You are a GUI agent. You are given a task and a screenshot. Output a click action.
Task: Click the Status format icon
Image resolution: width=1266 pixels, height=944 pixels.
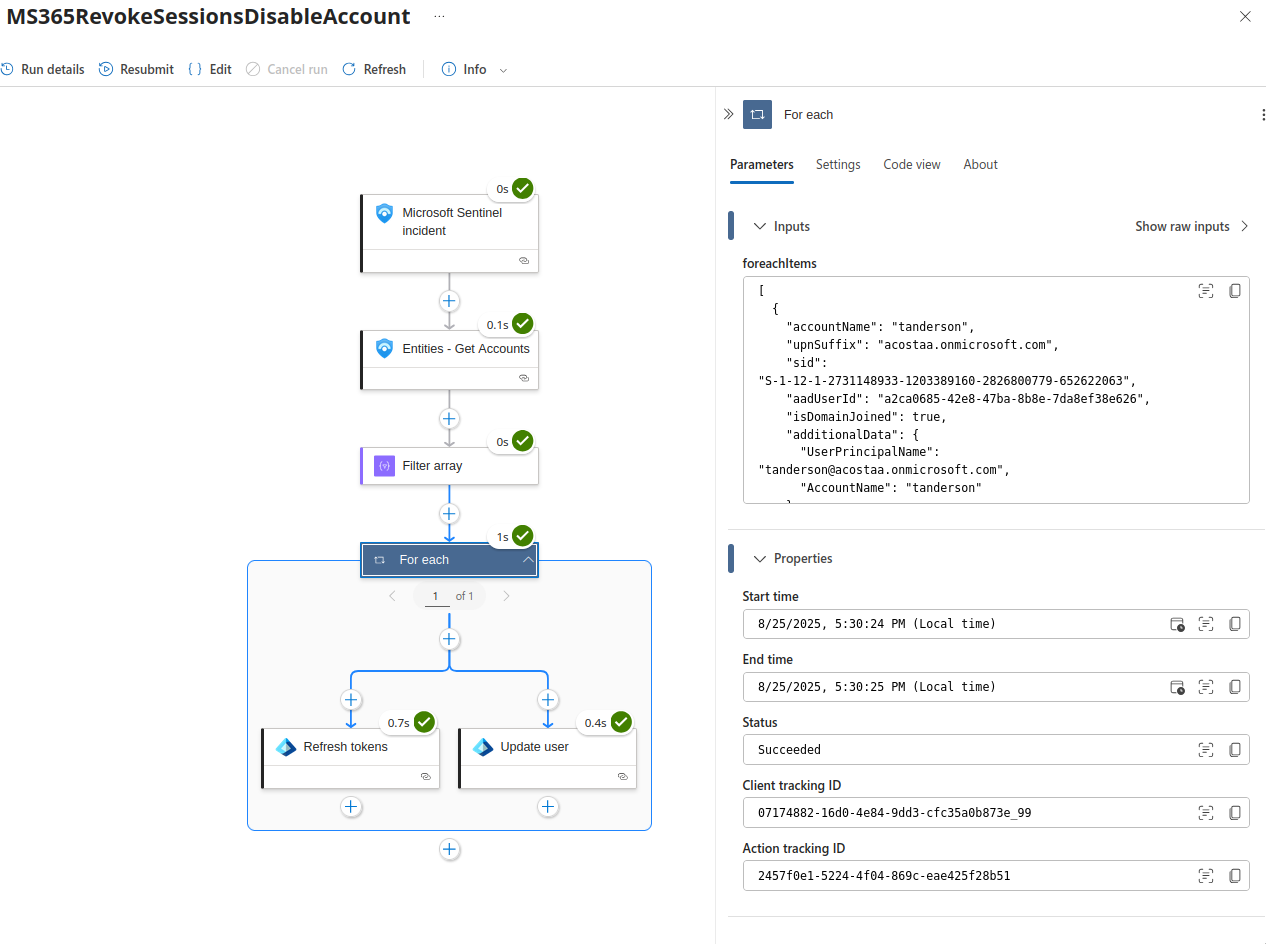tap(1206, 750)
